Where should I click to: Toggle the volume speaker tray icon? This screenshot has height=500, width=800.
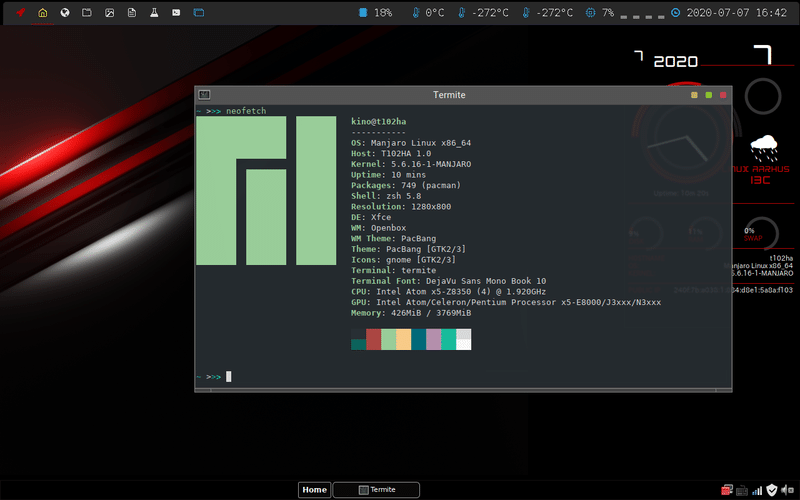coord(786,490)
